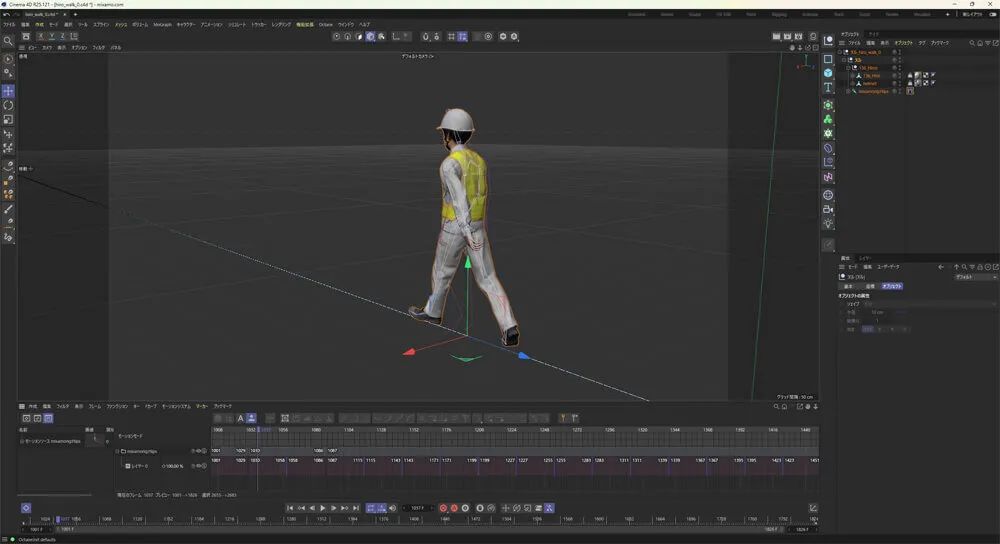Select the Rotate tool in left toolbar

tap(8, 105)
